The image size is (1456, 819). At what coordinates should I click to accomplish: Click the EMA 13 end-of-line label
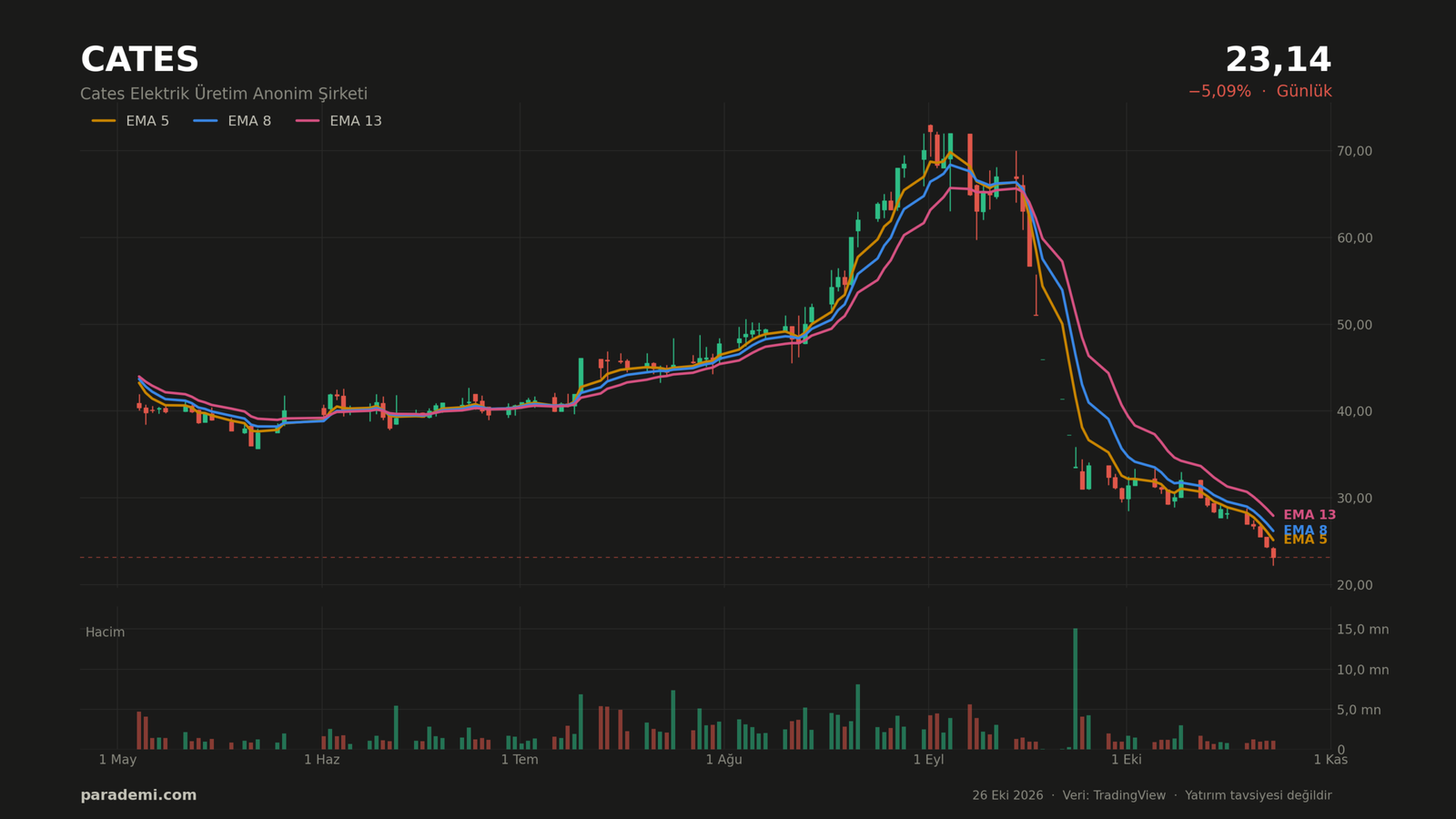[x=1309, y=515]
